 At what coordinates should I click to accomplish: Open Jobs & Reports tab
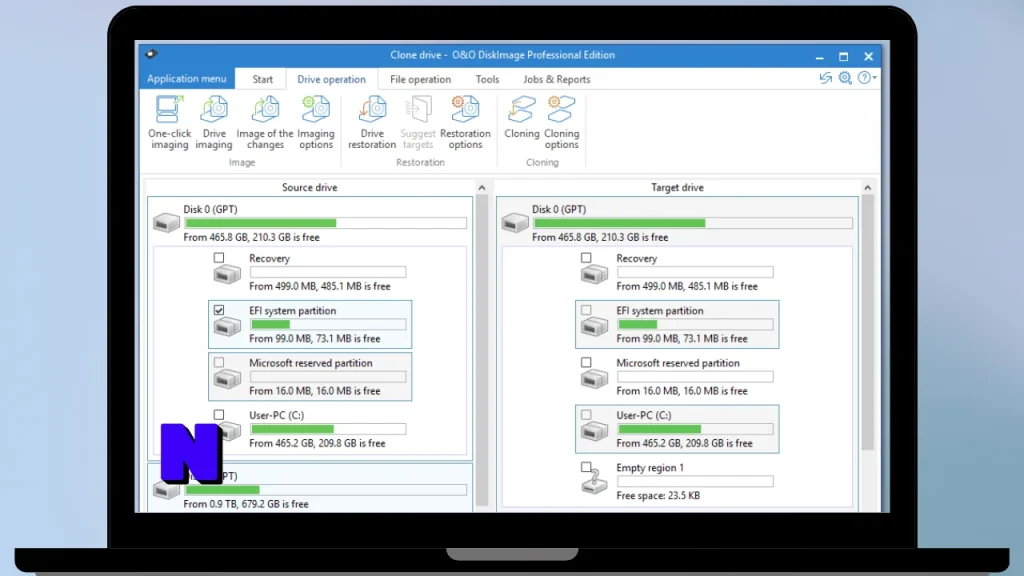(556, 79)
